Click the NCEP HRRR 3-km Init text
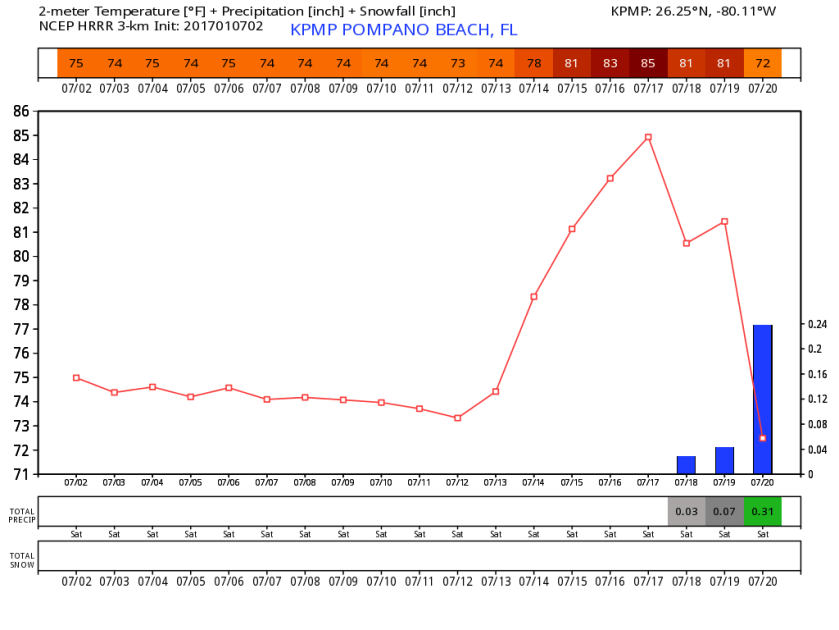The height and width of the screenshot is (630, 839). (150, 26)
